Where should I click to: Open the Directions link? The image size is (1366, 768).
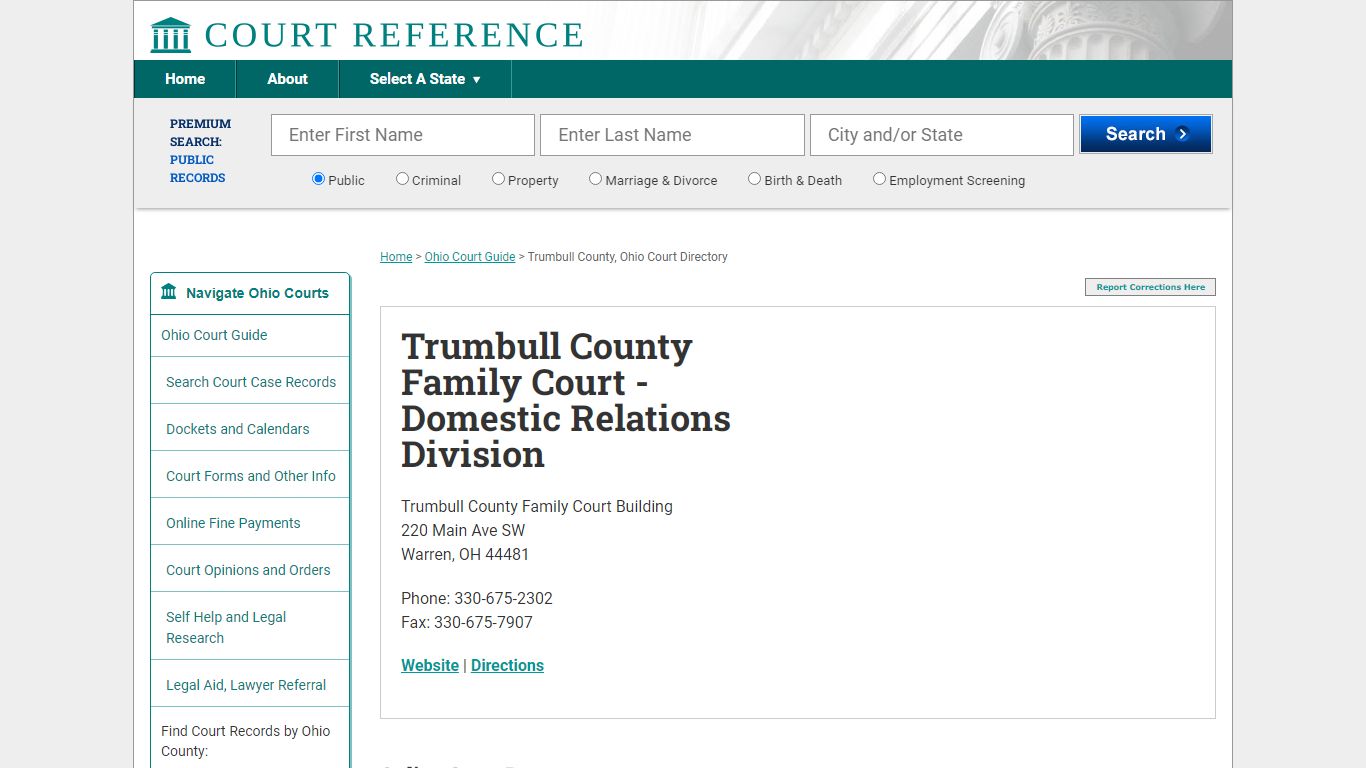(x=507, y=665)
